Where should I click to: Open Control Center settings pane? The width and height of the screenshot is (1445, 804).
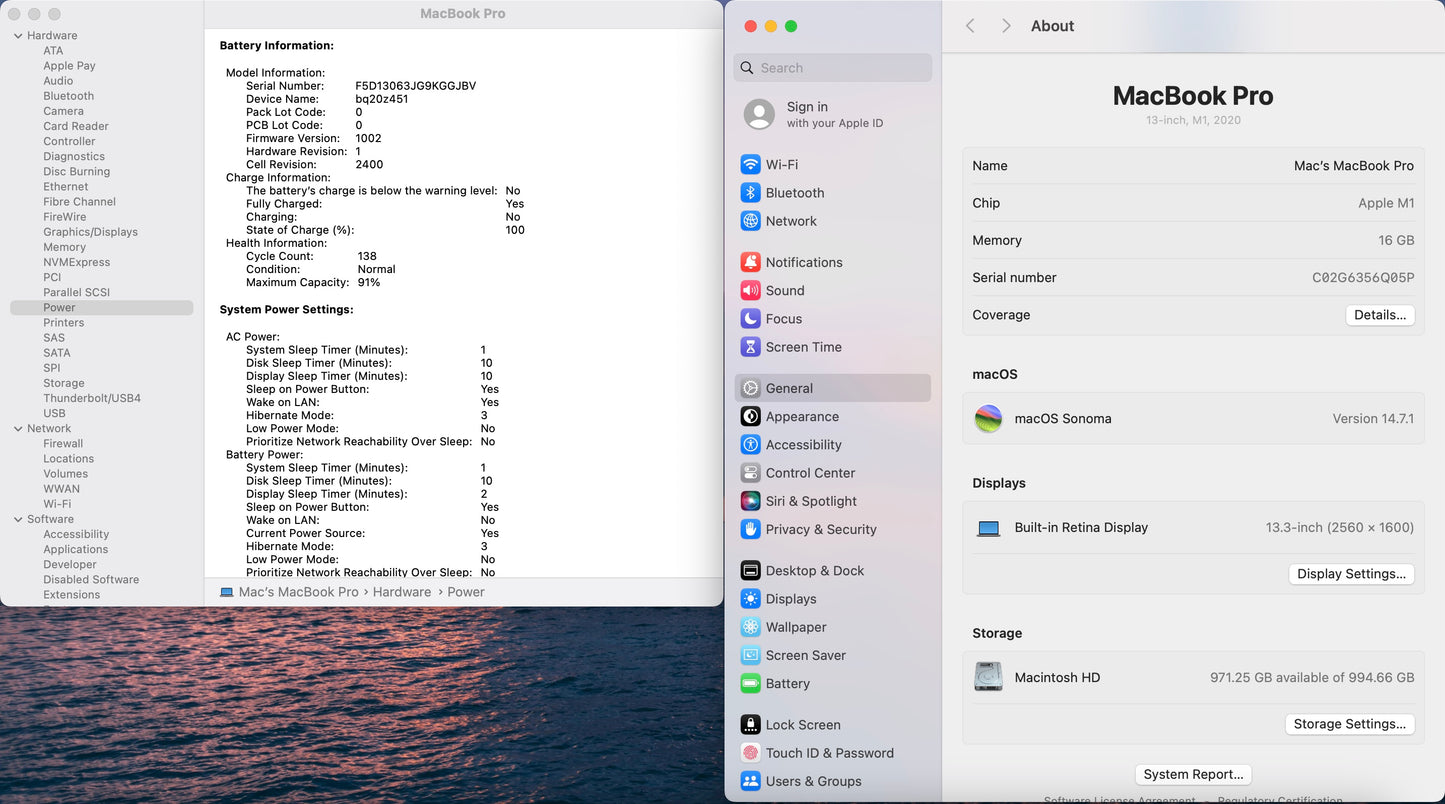tap(810, 473)
